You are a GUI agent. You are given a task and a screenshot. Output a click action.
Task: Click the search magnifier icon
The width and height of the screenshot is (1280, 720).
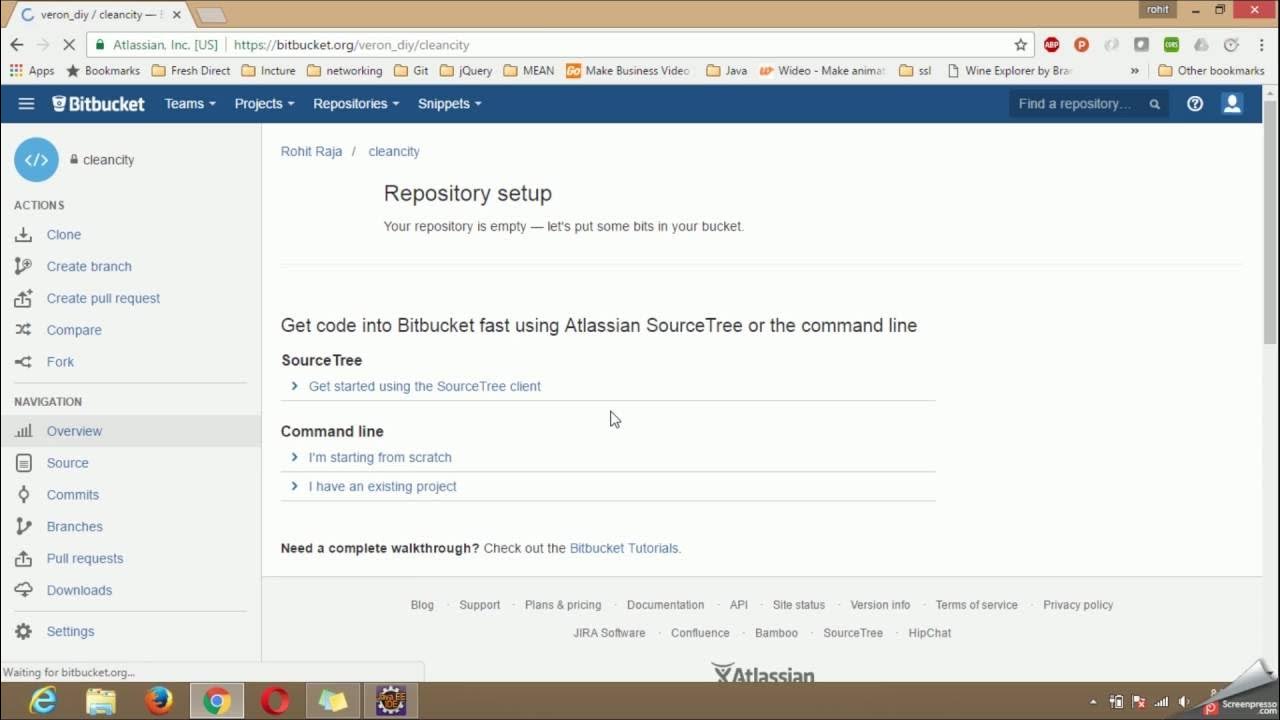pyautogui.click(x=1154, y=104)
